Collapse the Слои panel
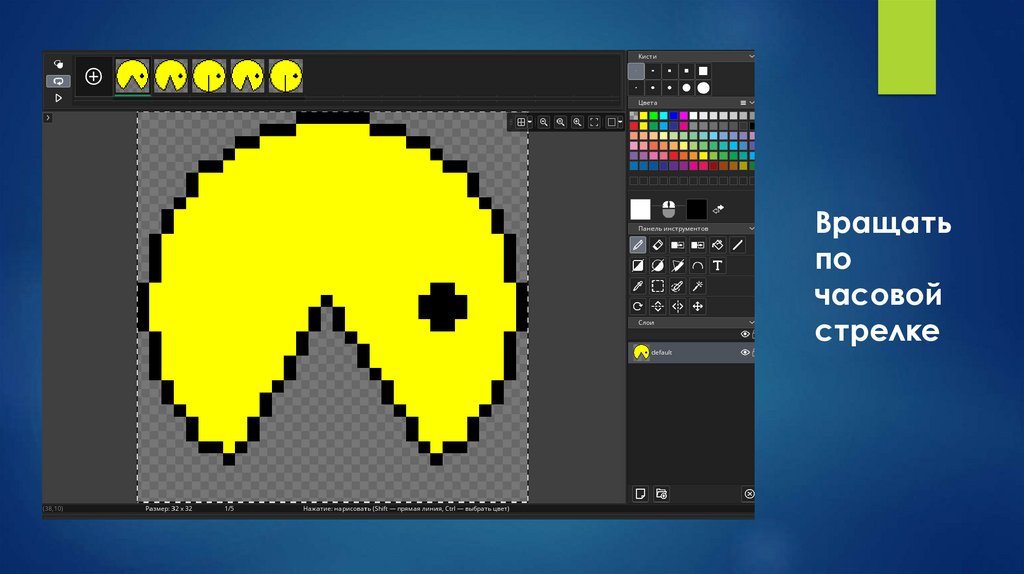Image resolution: width=1024 pixels, height=574 pixels. point(751,322)
